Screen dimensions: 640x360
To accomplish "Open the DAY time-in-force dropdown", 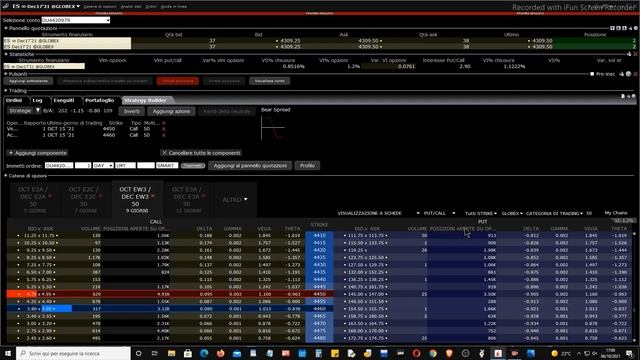I will click(x=103, y=165).
